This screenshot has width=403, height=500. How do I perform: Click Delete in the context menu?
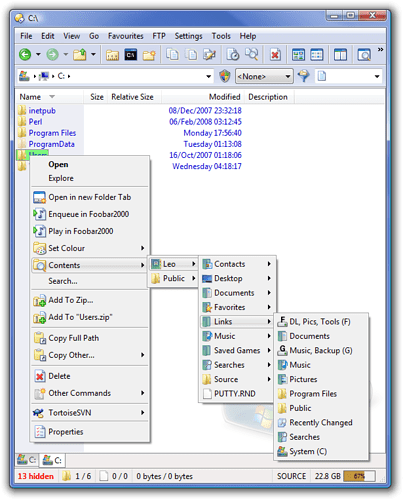90,376
